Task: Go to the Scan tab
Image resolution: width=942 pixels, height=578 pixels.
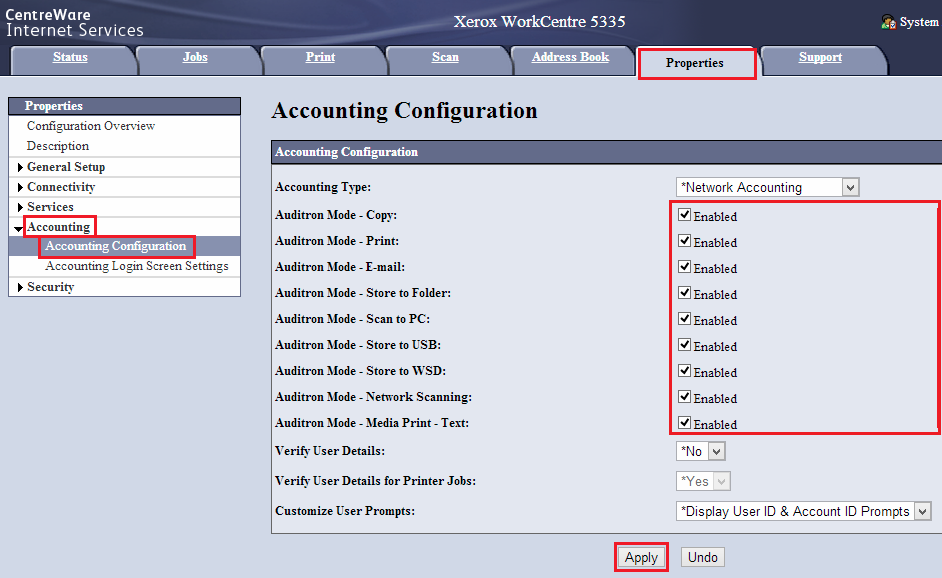Action: pos(445,58)
